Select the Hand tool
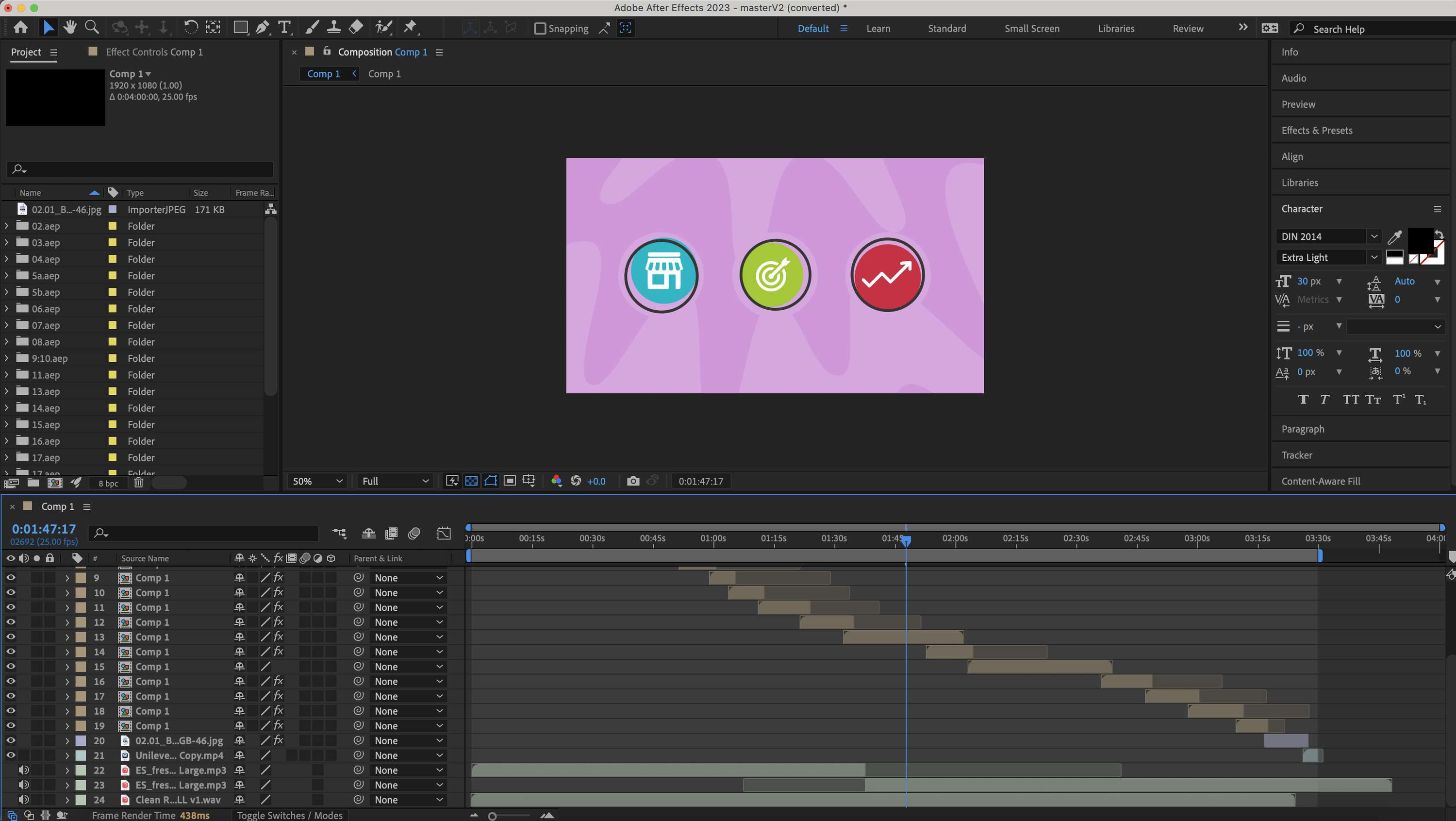Viewport: 1456px width, 821px height. tap(70, 27)
